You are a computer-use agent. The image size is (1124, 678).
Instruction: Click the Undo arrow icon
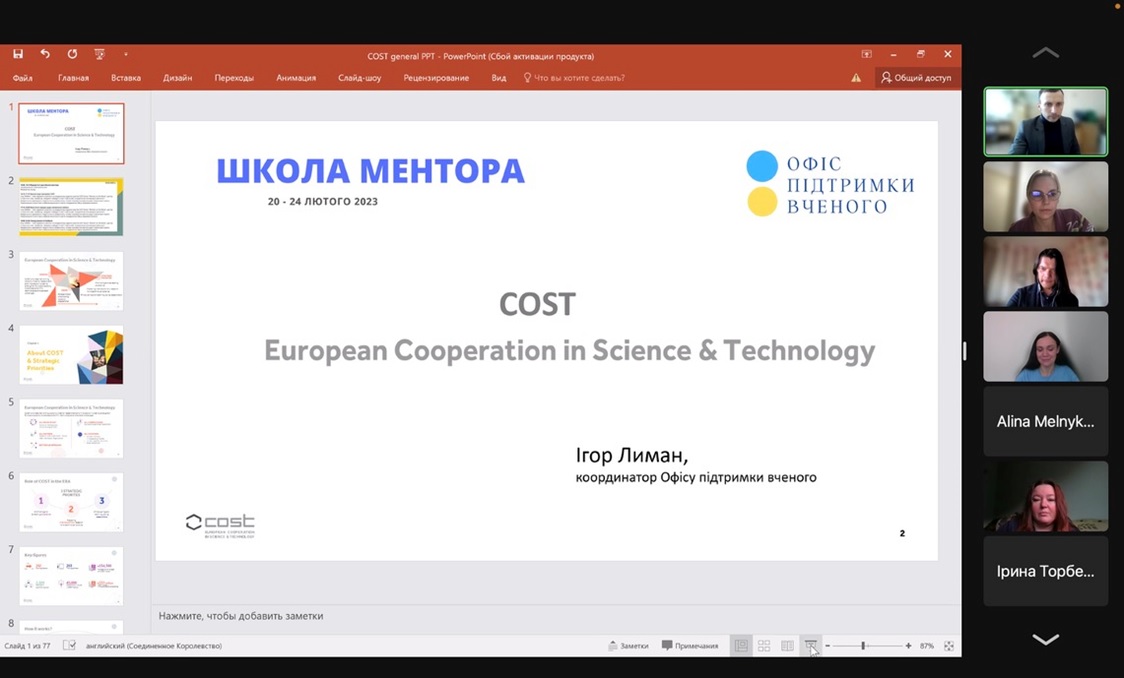(45, 54)
